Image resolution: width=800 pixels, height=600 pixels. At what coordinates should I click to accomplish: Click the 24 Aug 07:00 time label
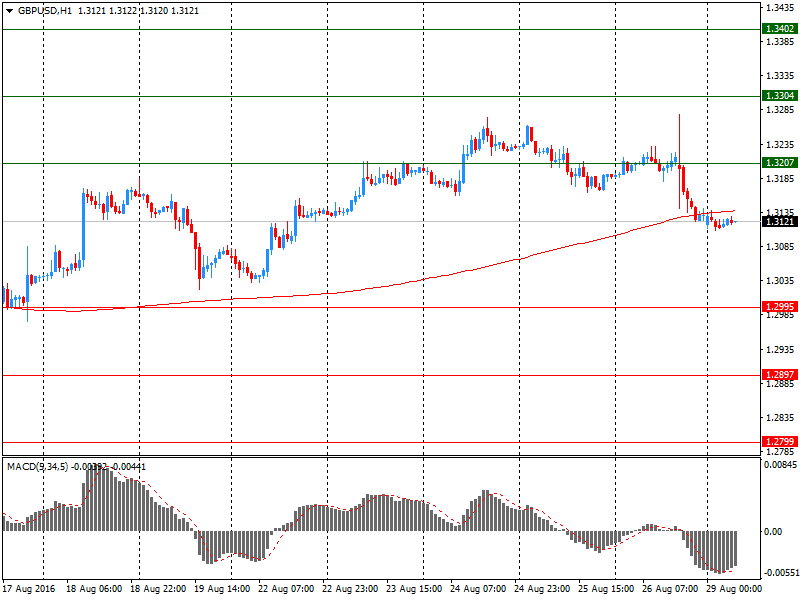pyautogui.click(x=478, y=589)
